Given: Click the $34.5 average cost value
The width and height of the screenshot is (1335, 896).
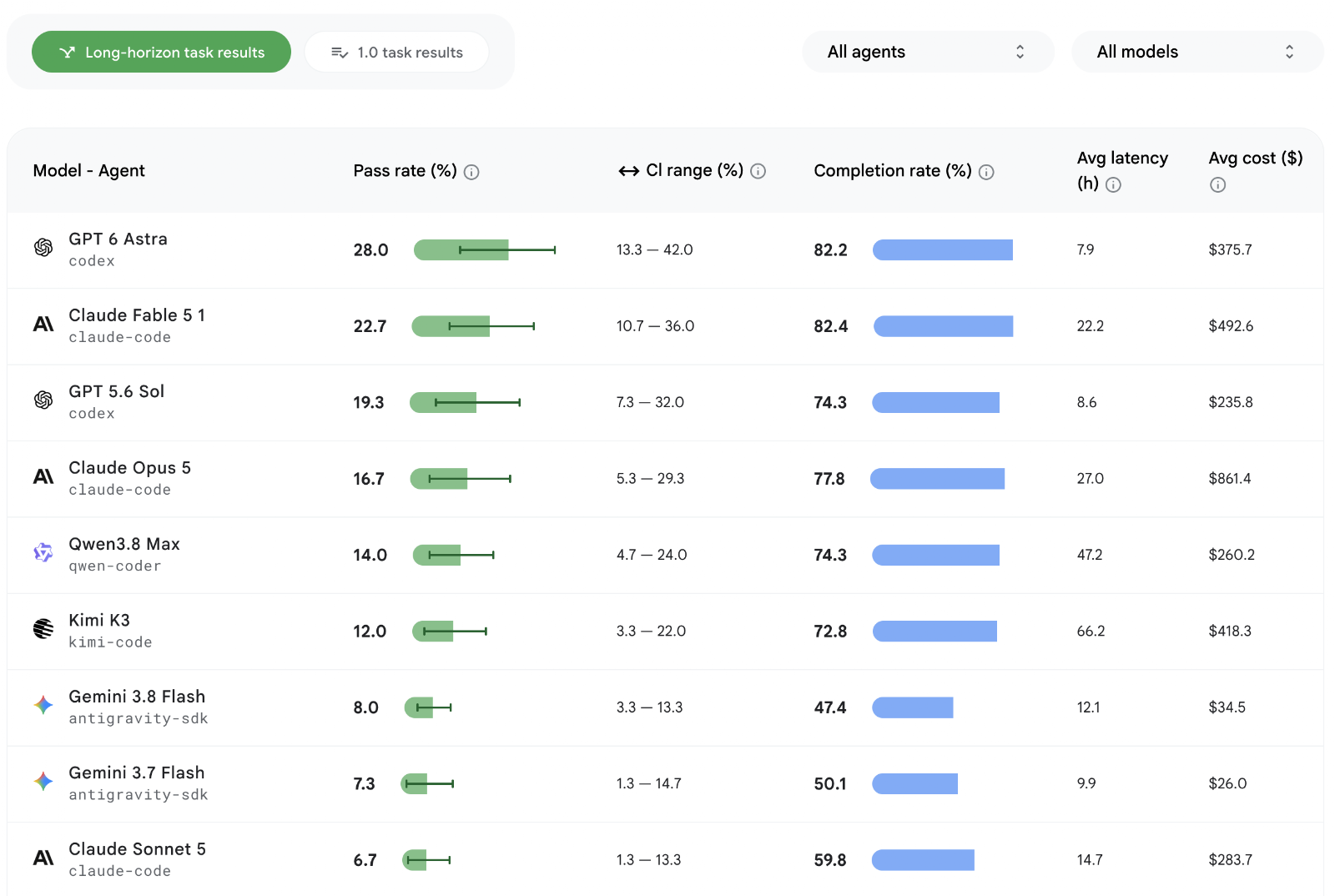Looking at the screenshot, I should click(x=1227, y=707).
